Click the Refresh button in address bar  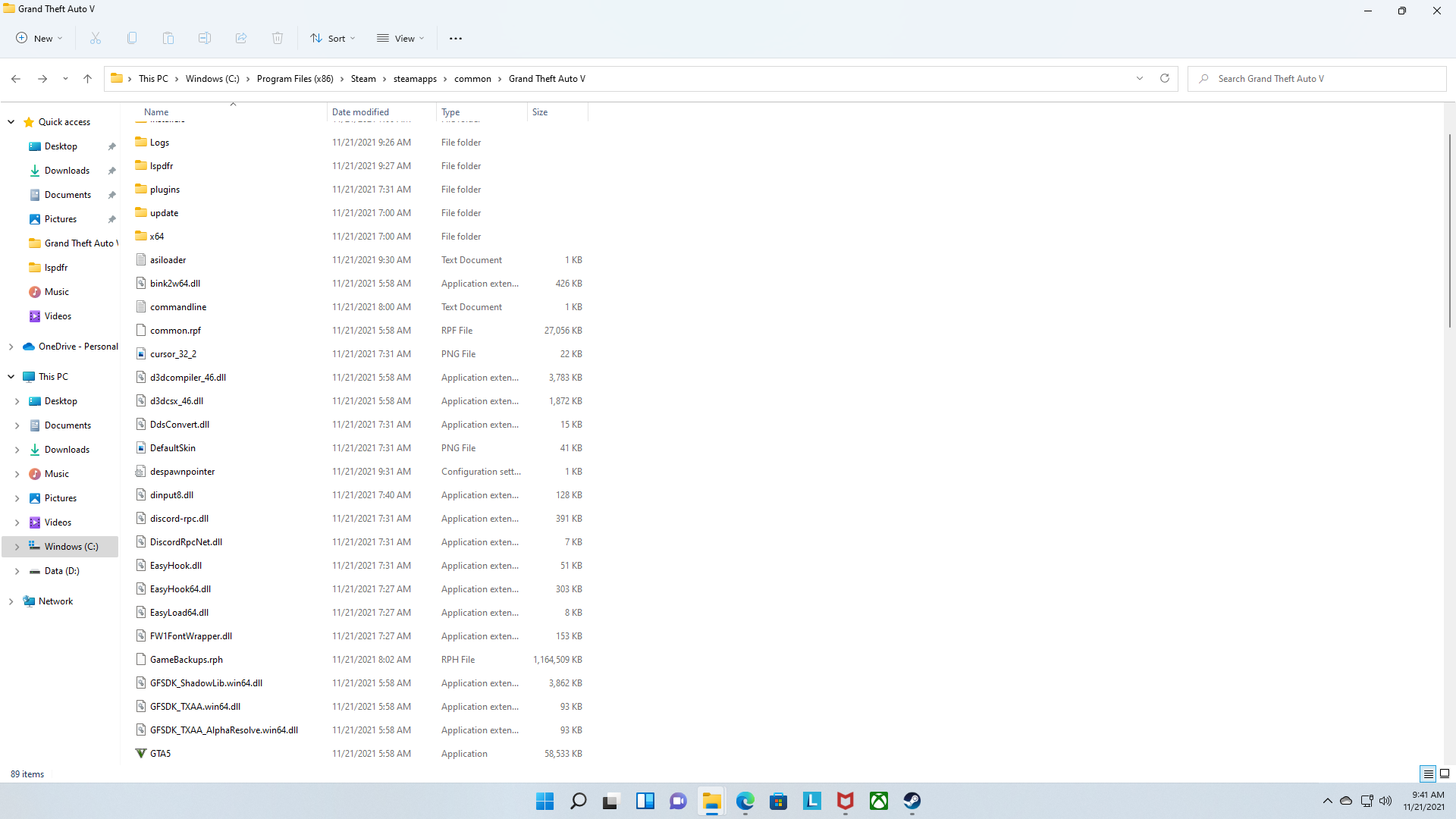(x=1165, y=78)
